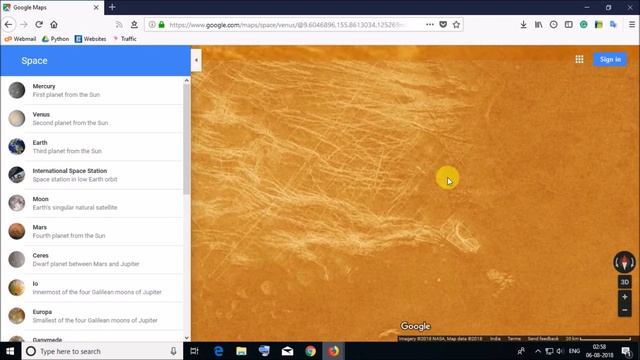Open the Websites bookmark folder

(91, 39)
